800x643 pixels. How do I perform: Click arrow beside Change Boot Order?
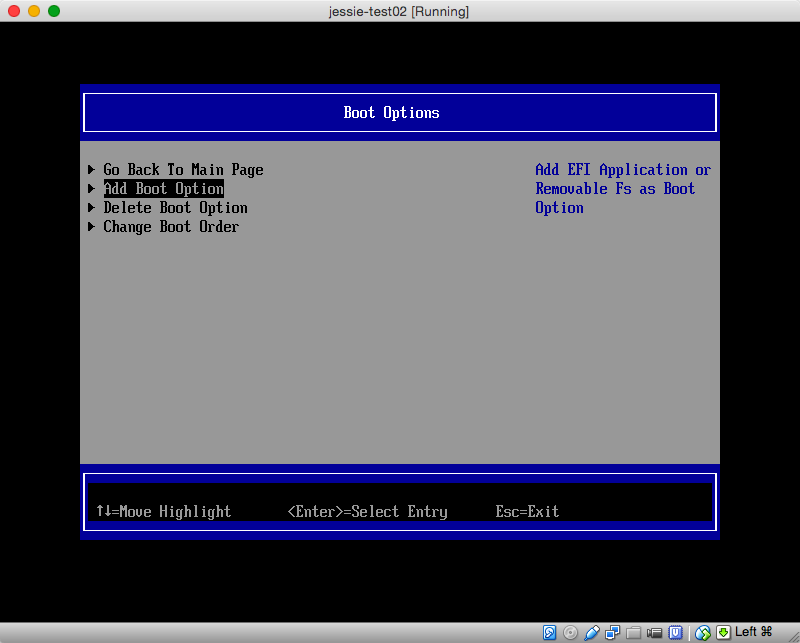tap(91, 227)
